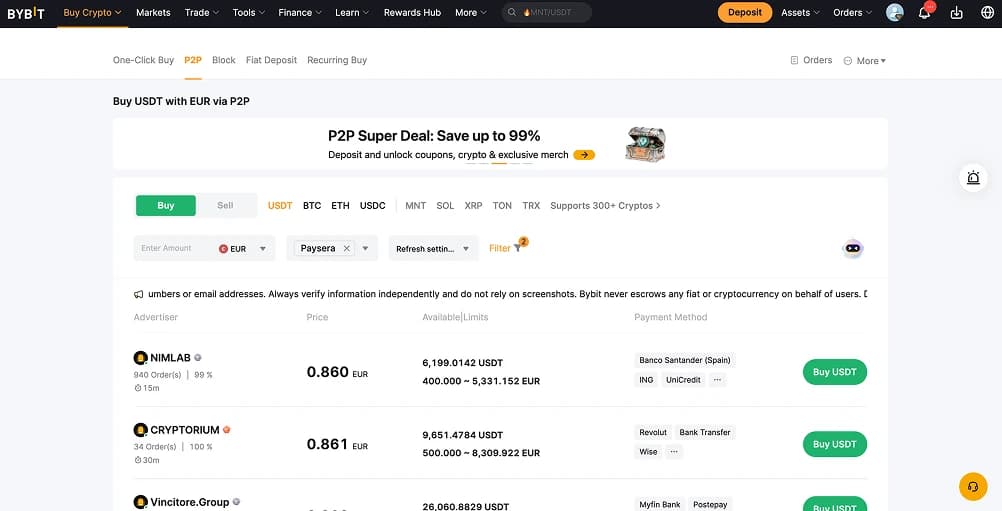
Task: Open notifications bell icon
Action: 924,13
